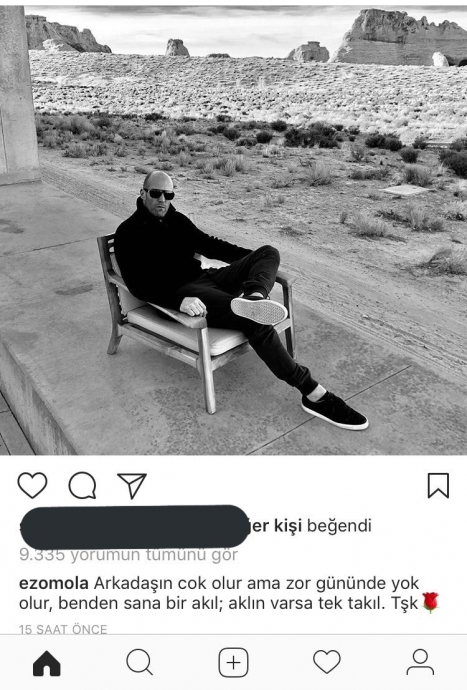
Task: Open the Activity heart in the bottom bar
Action: point(327,662)
